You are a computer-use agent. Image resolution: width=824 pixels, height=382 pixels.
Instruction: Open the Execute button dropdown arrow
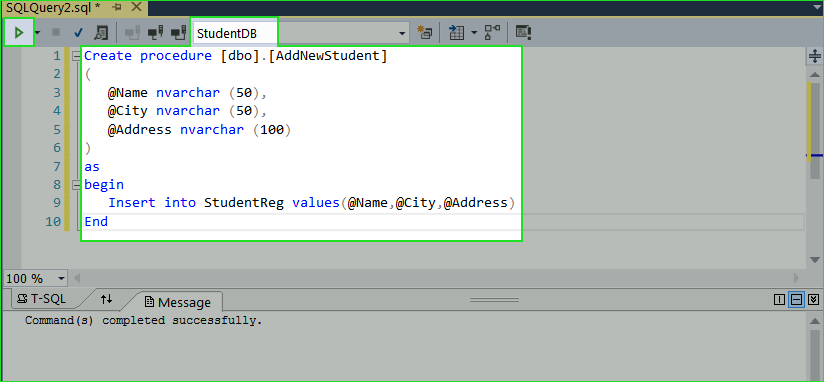[x=37, y=33]
